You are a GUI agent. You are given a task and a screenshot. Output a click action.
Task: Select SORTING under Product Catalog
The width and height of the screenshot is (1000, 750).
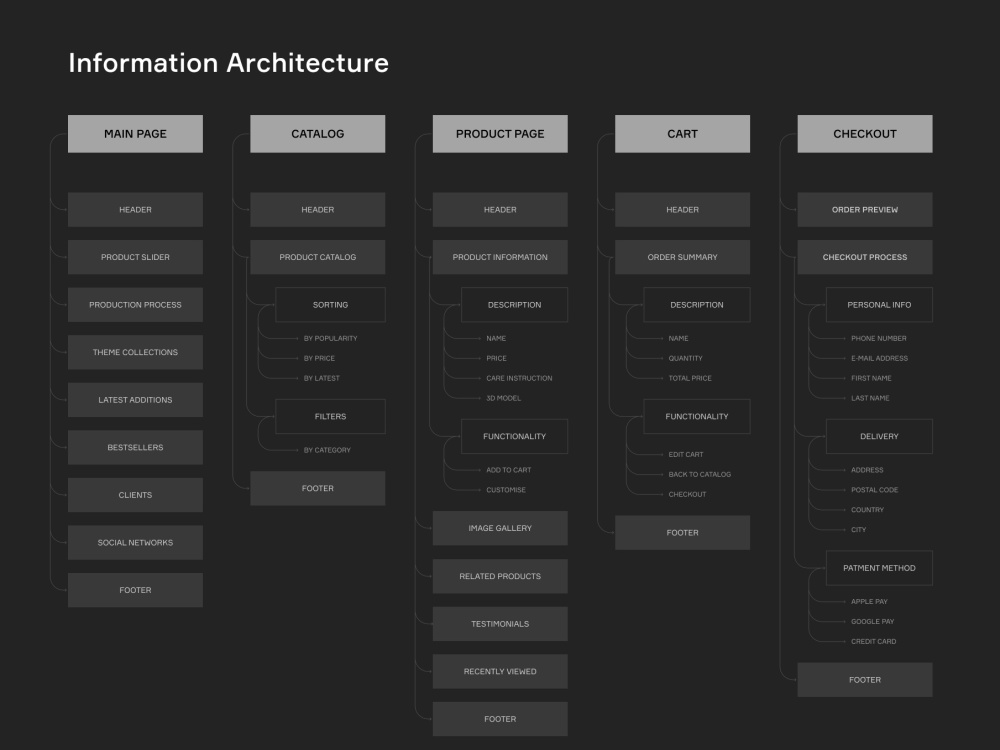(x=330, y=304)
